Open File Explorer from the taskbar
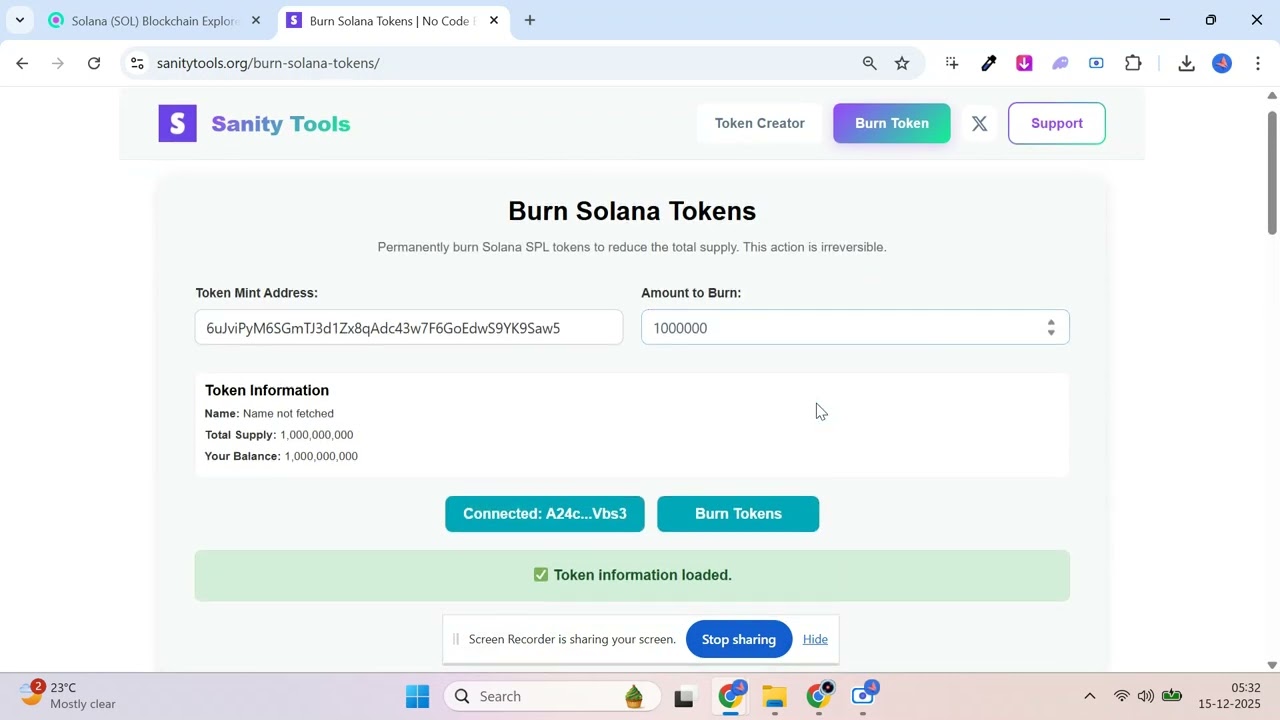 coord(774,697)
